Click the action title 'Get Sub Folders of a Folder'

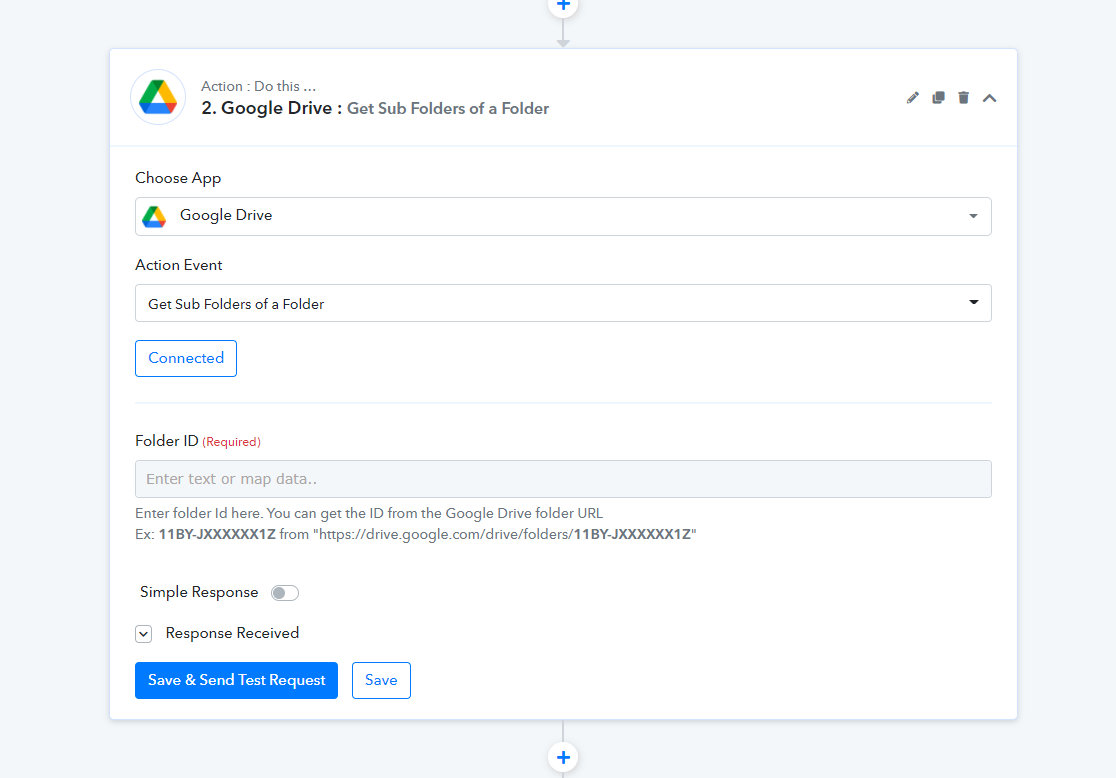448,109
